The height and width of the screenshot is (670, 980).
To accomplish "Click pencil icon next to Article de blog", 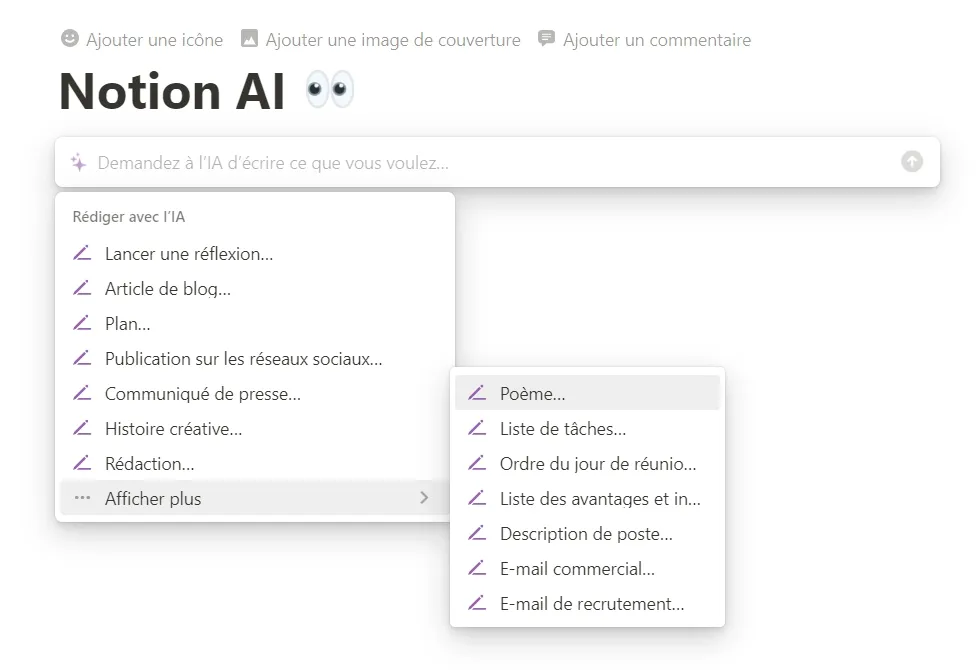I will 82,288.
